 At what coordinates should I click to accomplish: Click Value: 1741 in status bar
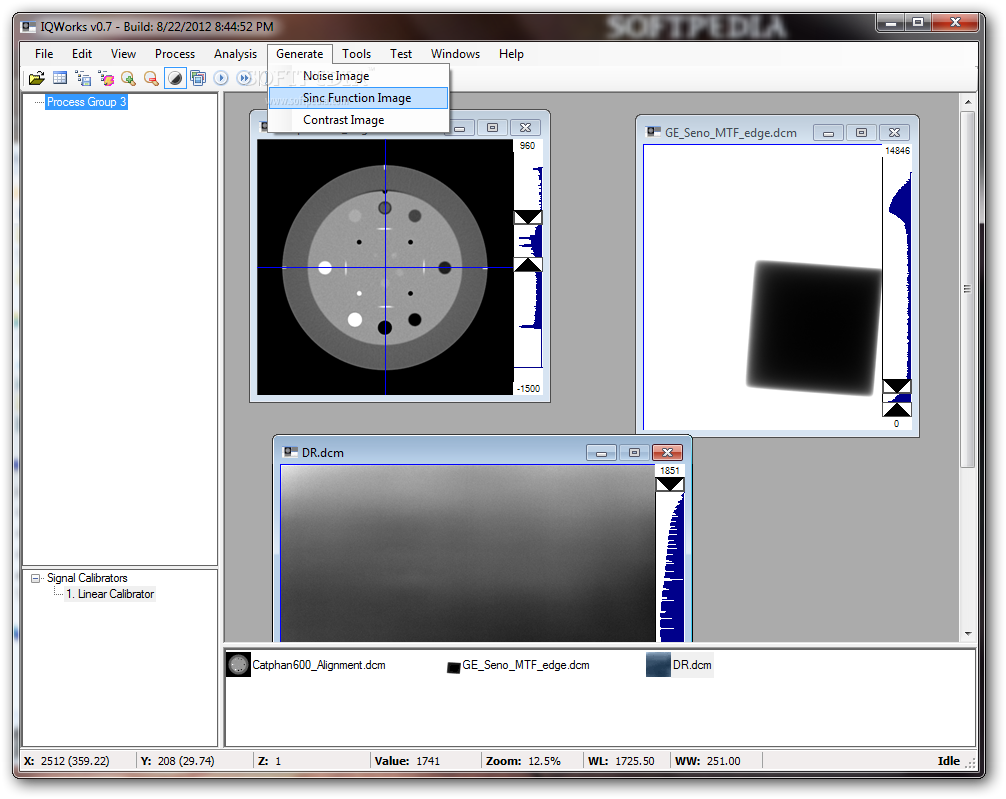point(407,761)
